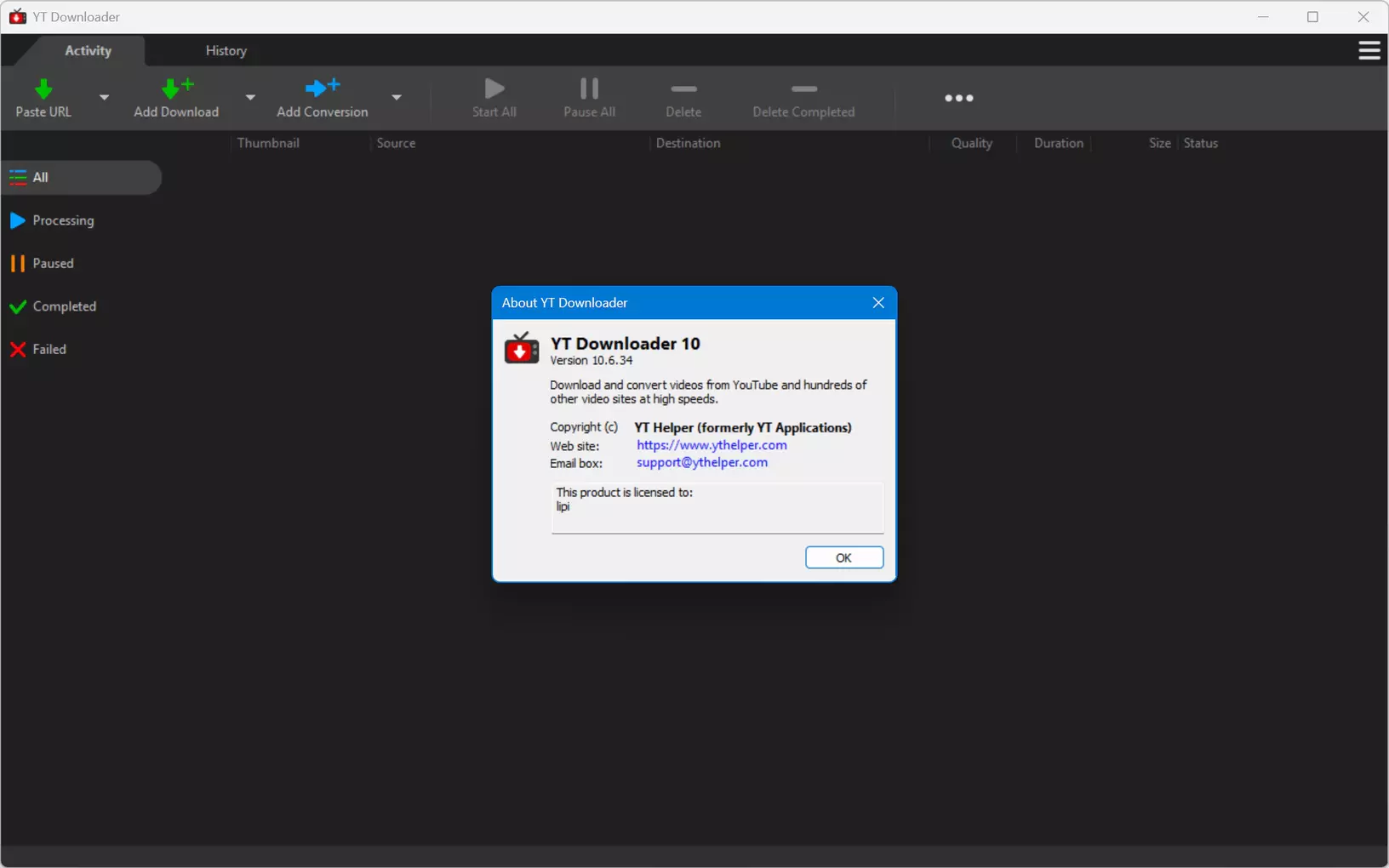Expand the Paste URL dropdown arrow
Screen dimensions: 1389x868
coord(104,97)
